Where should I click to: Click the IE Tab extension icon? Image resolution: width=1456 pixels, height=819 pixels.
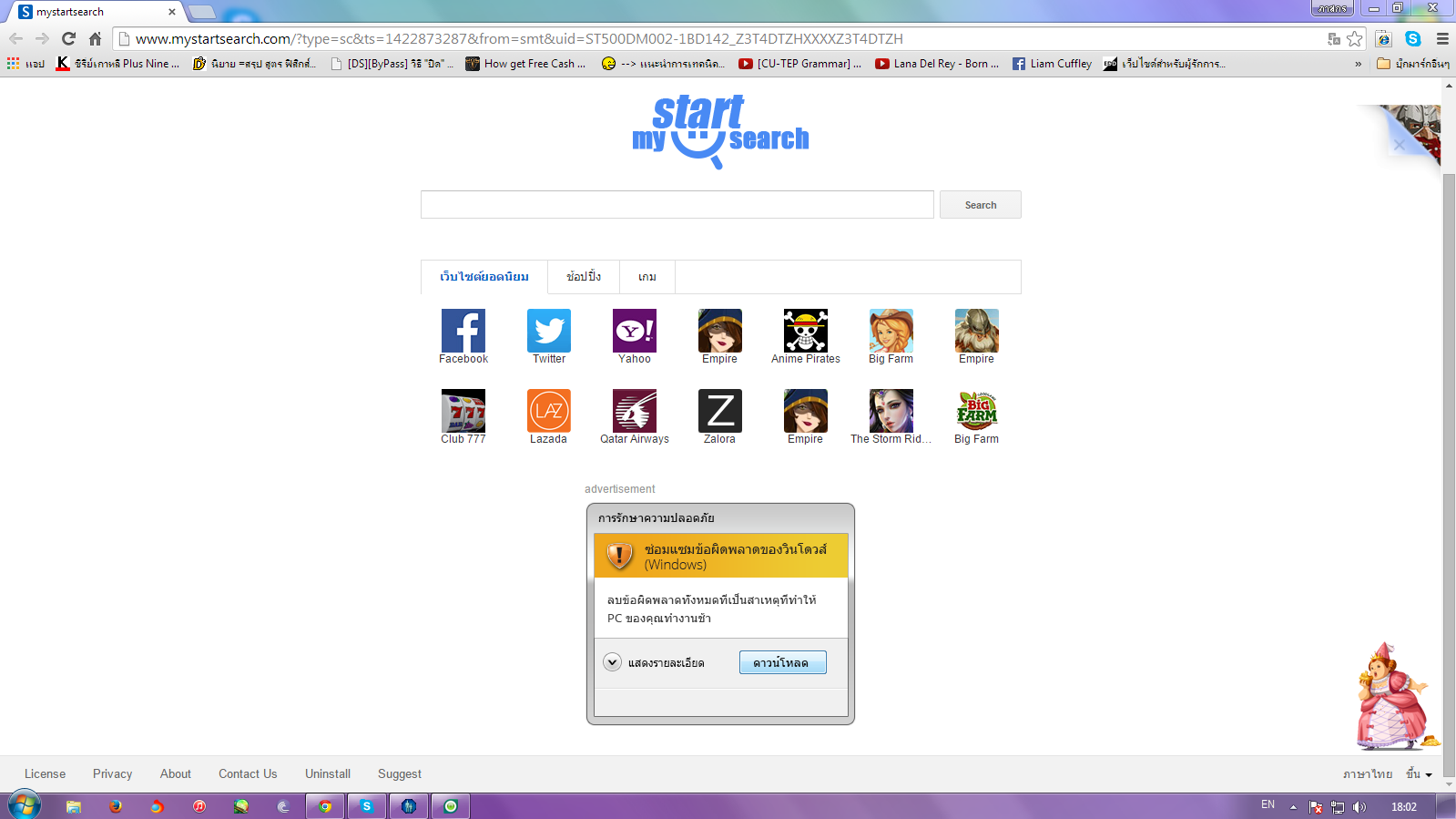coord(1383,38)
